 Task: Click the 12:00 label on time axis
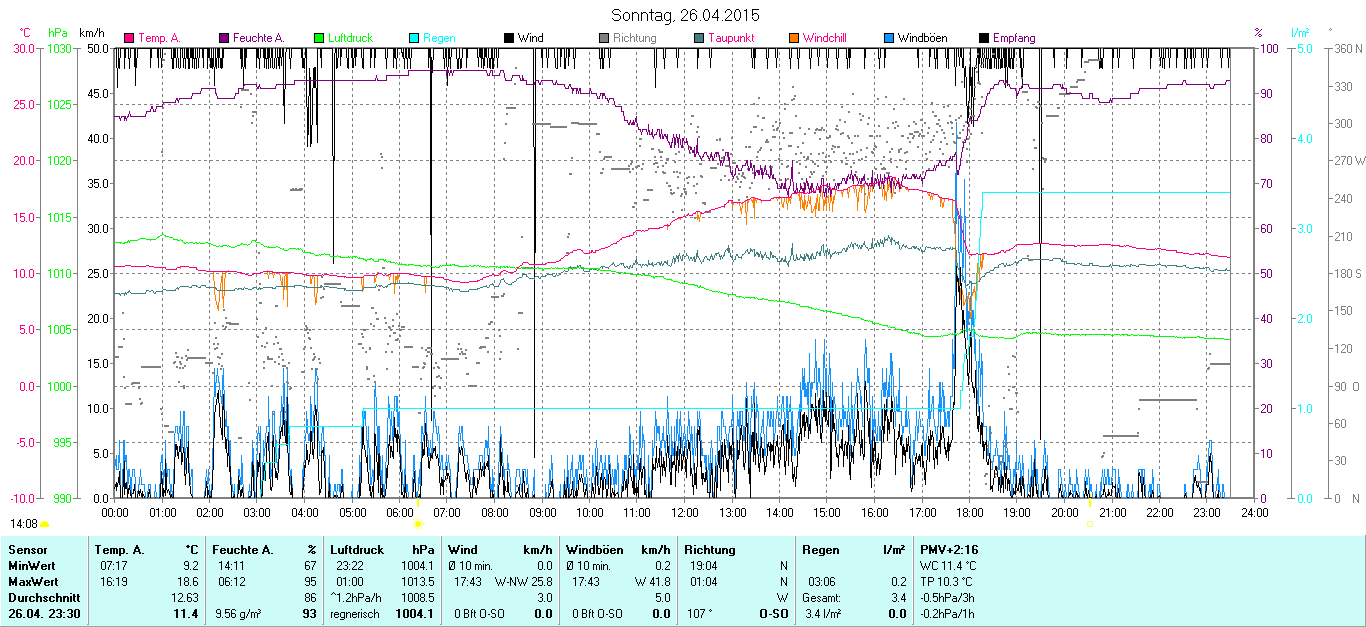(x=685, y=512)
